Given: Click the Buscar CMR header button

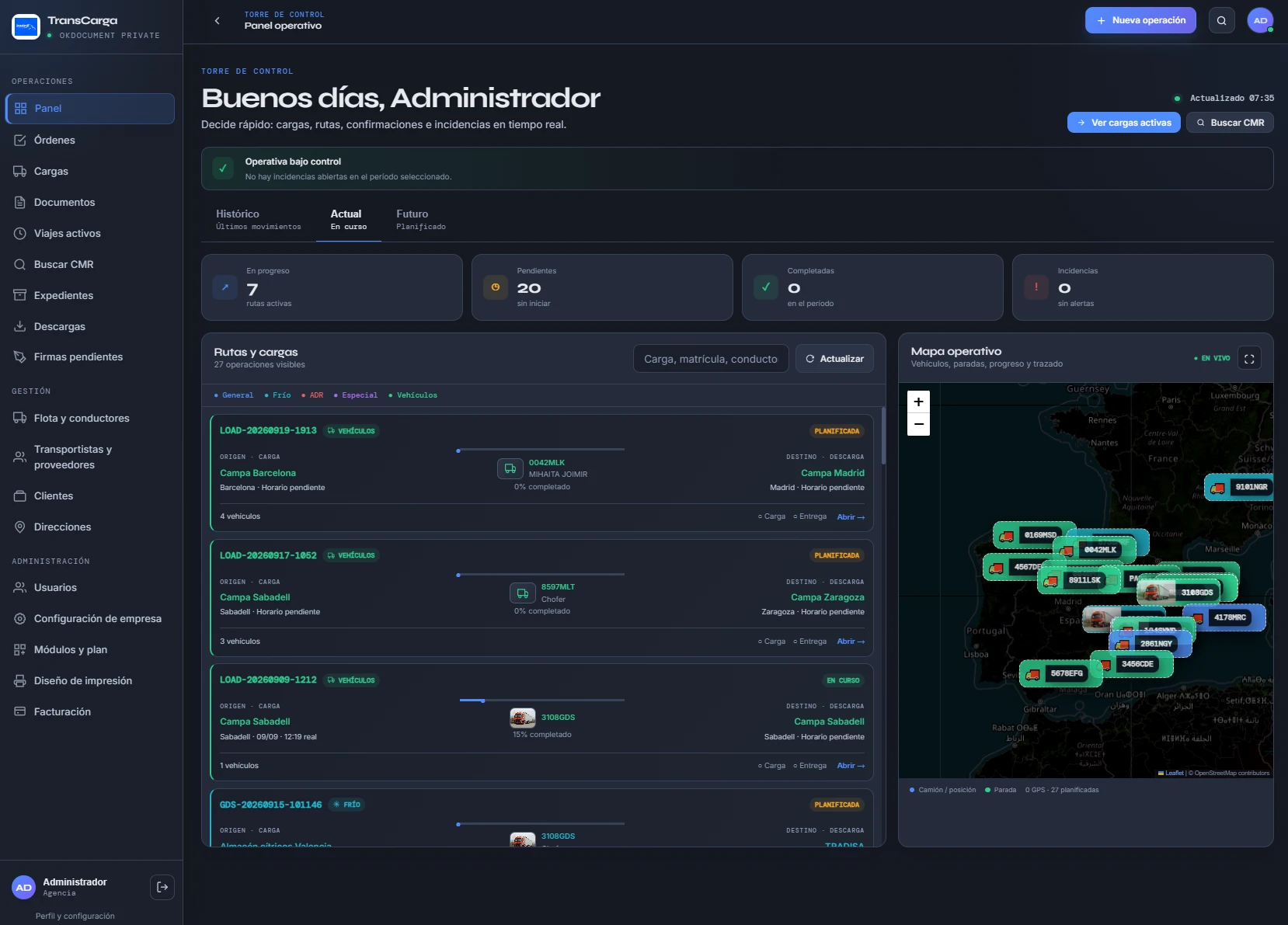Looking at the screenshot, I should [1230, 123].
